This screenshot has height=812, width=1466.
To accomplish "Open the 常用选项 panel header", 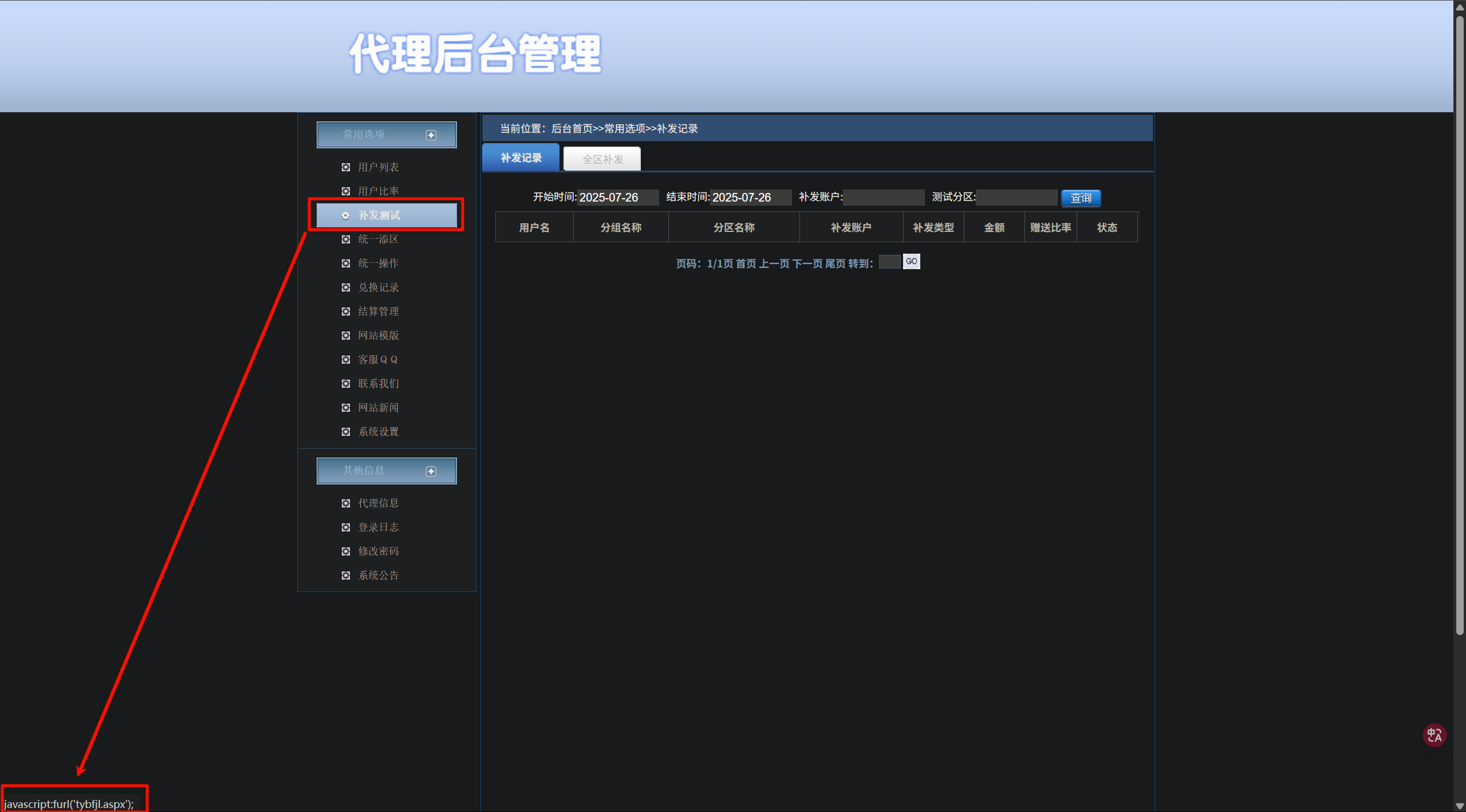I will click(x=364, y=135).
